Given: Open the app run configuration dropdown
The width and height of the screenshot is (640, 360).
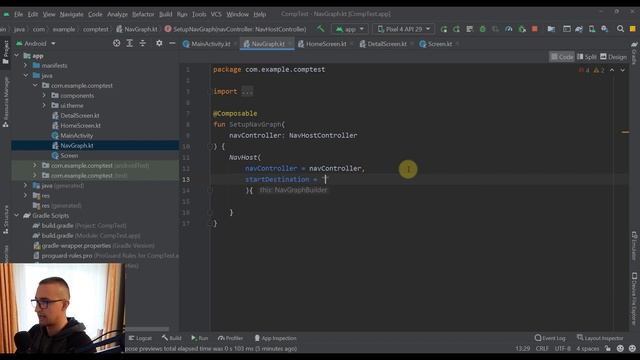Looking at the screenshot, I should [350, 29].
